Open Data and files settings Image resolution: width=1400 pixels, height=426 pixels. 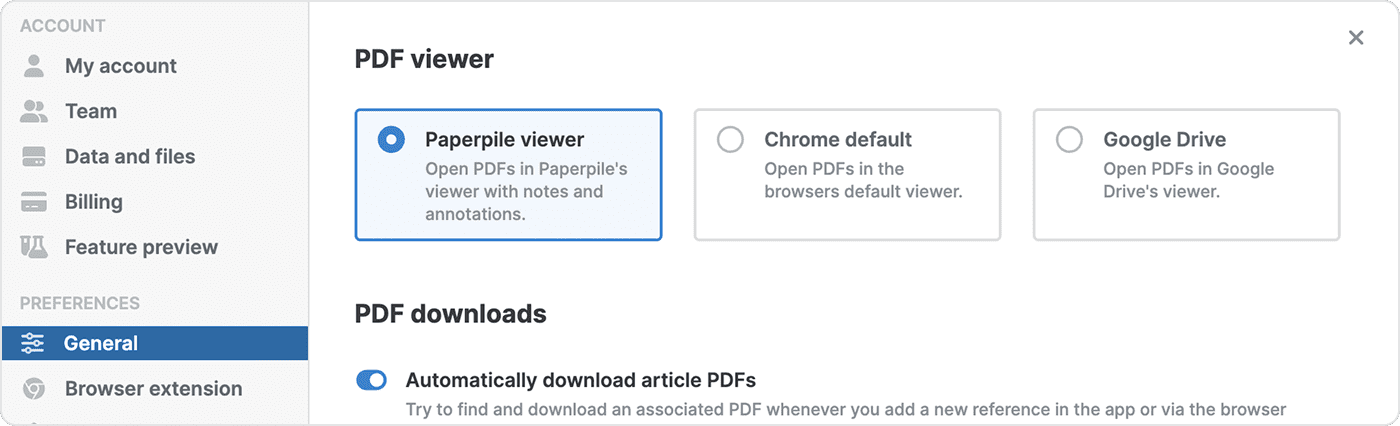pyautogui.click(x=130, y=157)
